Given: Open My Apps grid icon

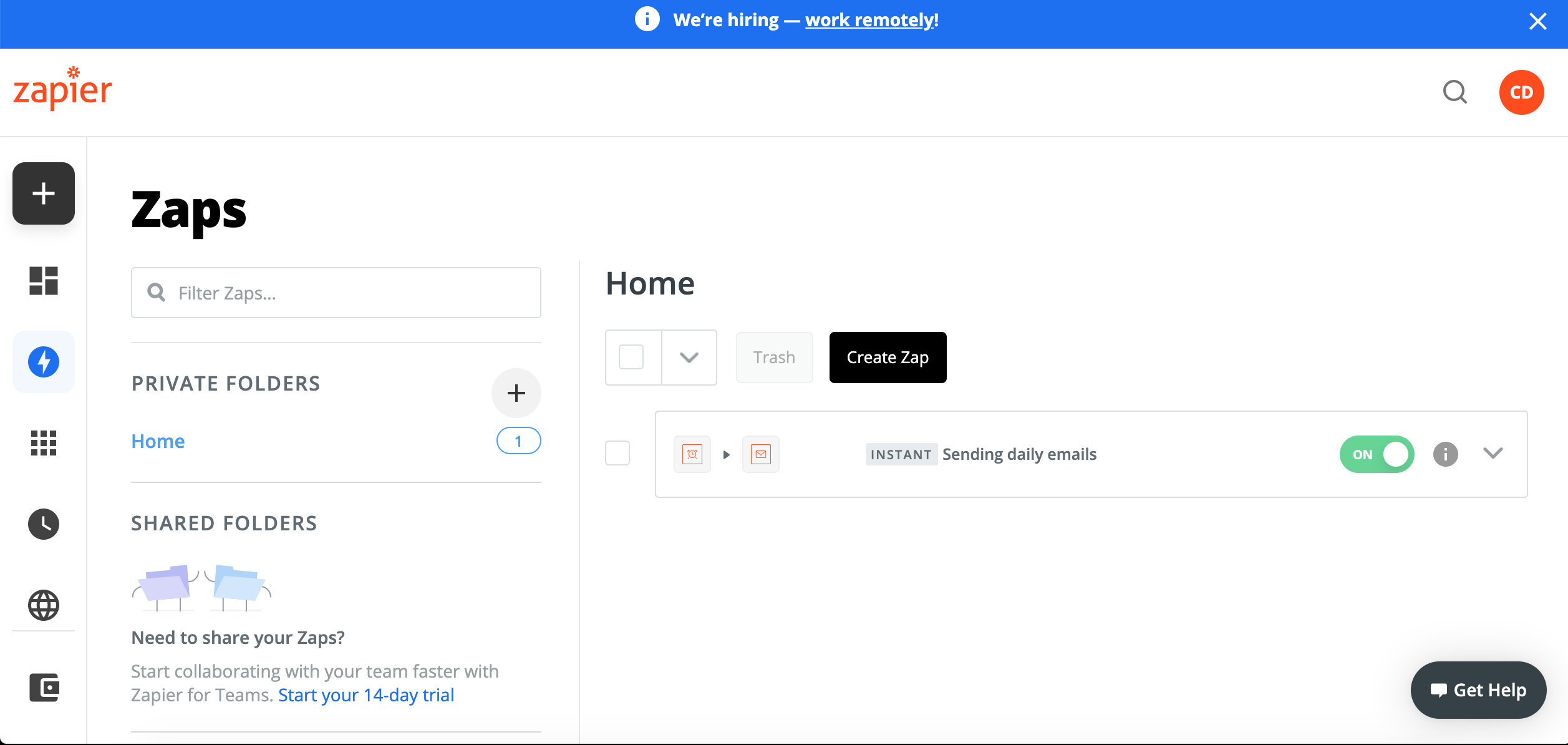Looking at the screenshot, I should pos(44,443).
